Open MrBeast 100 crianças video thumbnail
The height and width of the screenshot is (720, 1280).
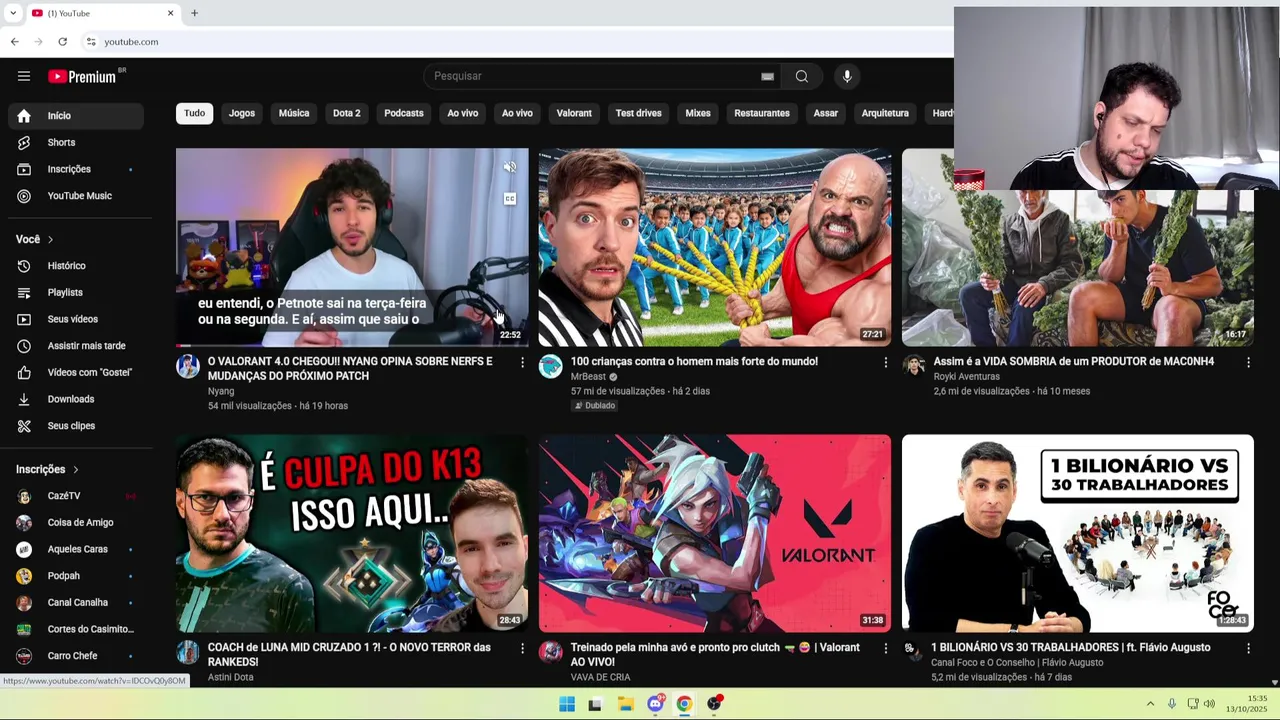715,247
